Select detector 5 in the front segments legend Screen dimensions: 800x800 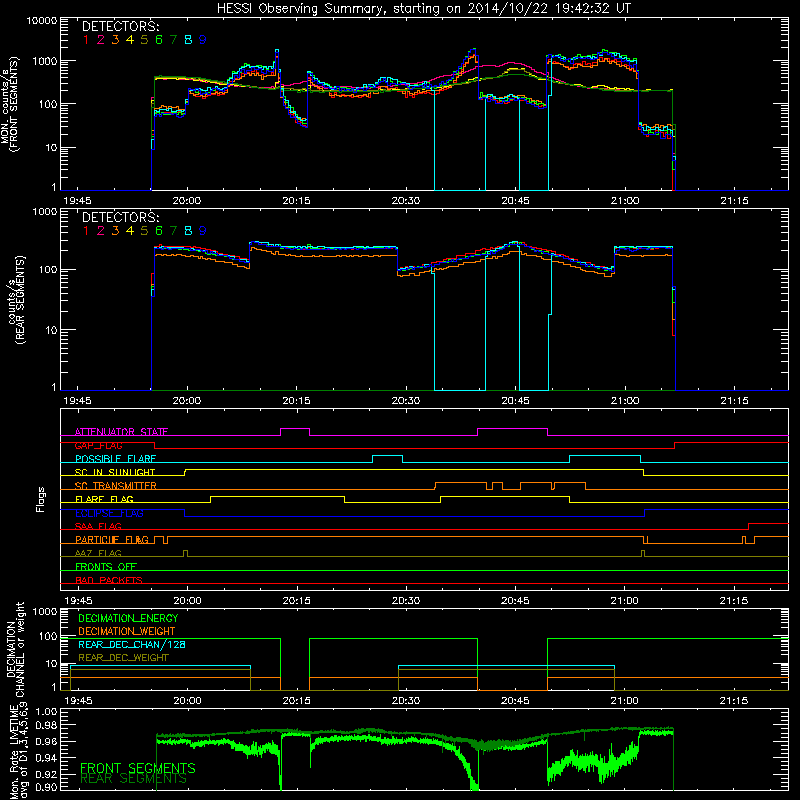coord(144,40)
